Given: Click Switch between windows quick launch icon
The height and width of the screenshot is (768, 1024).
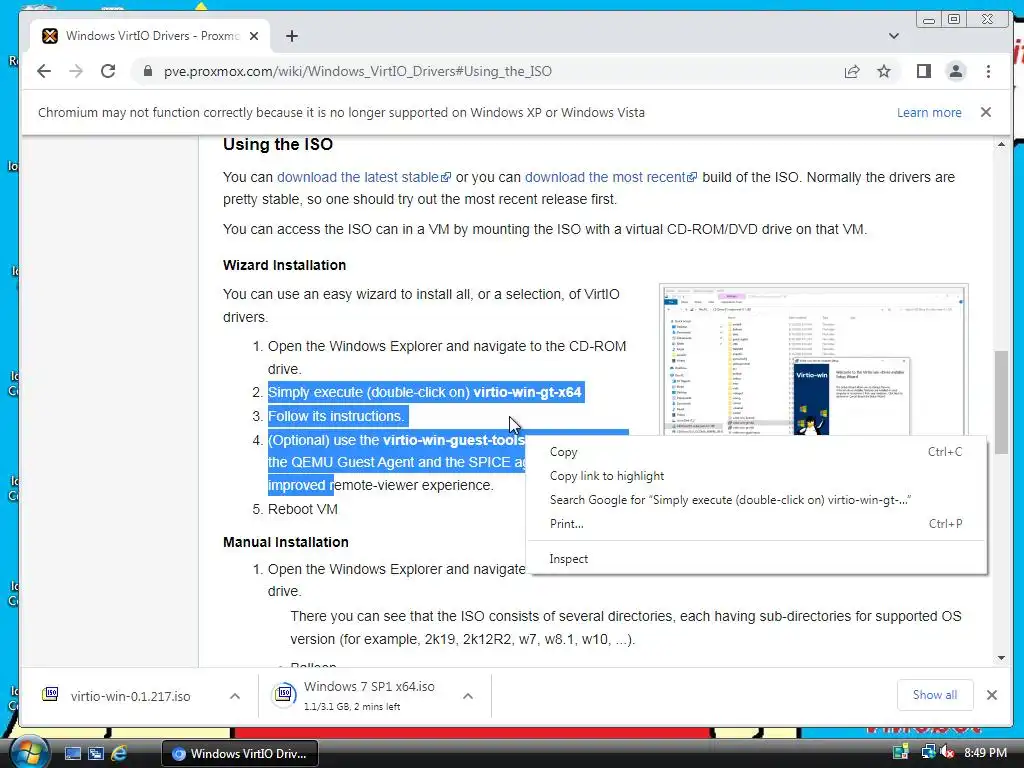Looking at the screenshot, I should pos(96,754).
